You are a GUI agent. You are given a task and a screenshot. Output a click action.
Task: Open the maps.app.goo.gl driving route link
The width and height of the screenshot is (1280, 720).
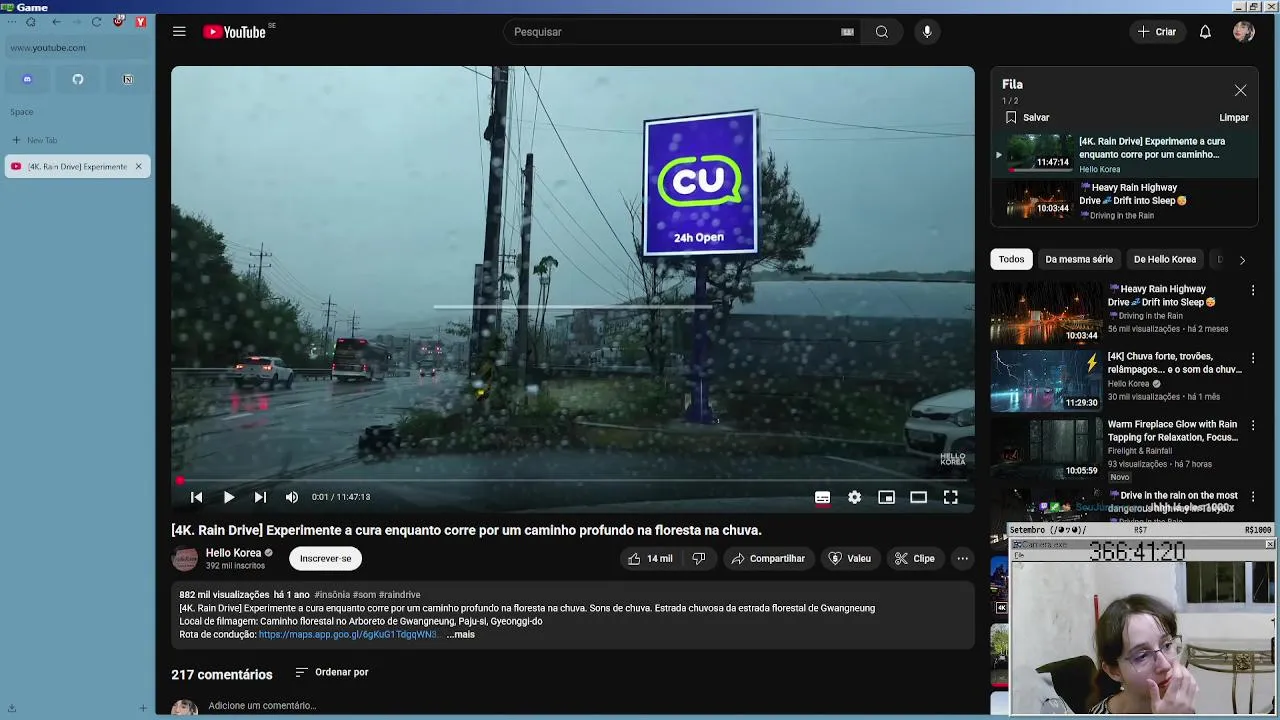tap(349, 635)
